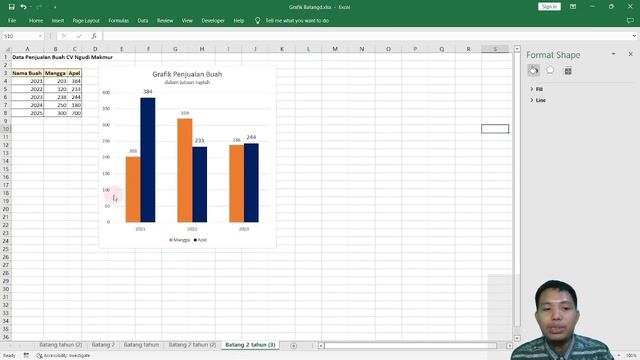
Task: Click the Redo icon
Action: [x=39, y=7]
